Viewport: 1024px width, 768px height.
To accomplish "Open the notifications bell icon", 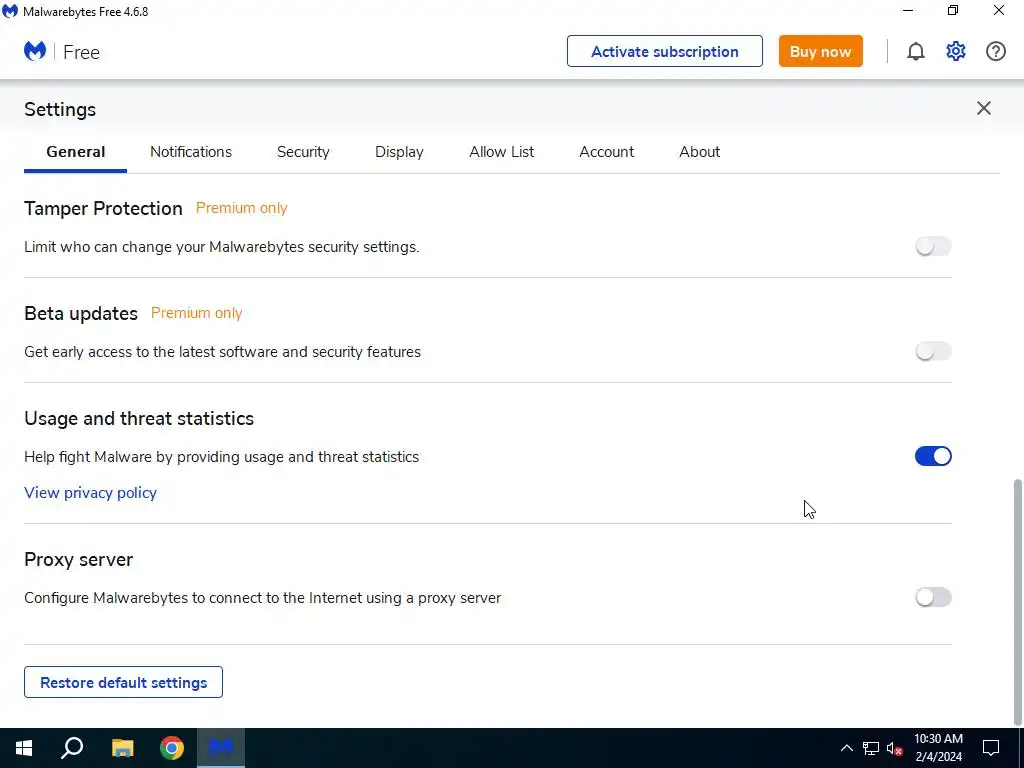I will tap(916, 51).
